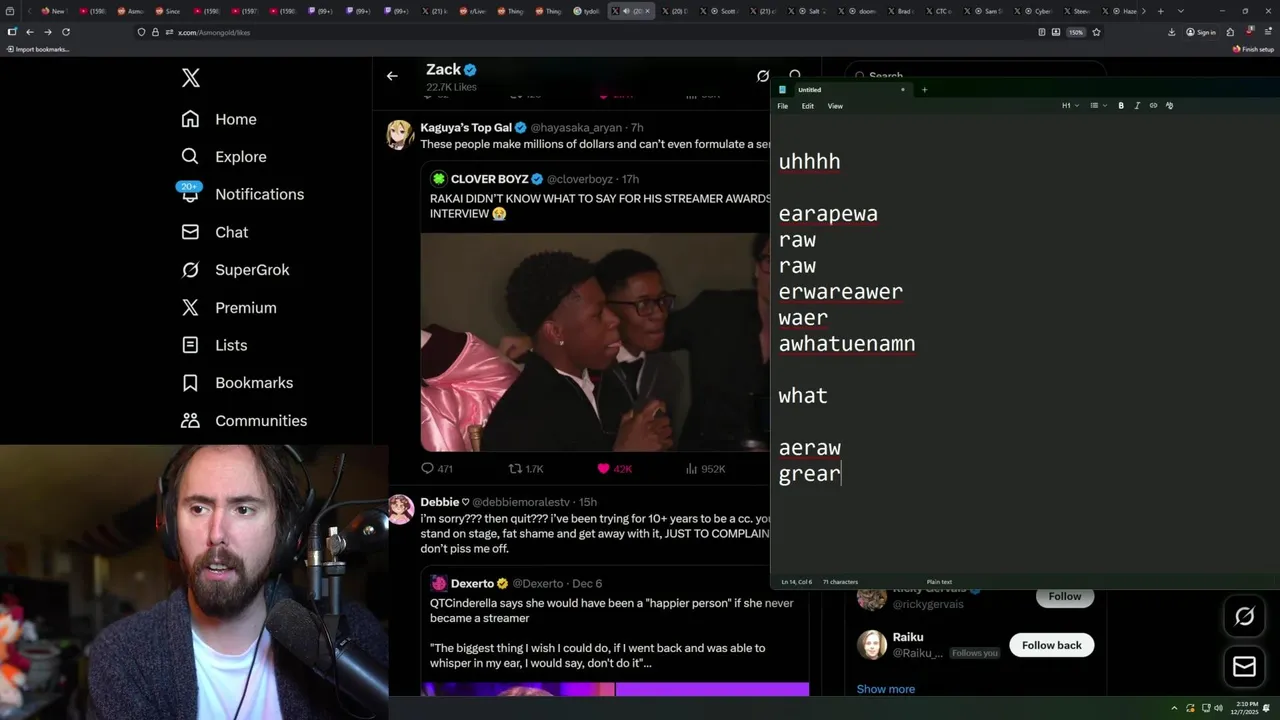Toggle italic formatting in Notepad
The height and width of the screenshot is (720, 1280).
coord(1137,106)
